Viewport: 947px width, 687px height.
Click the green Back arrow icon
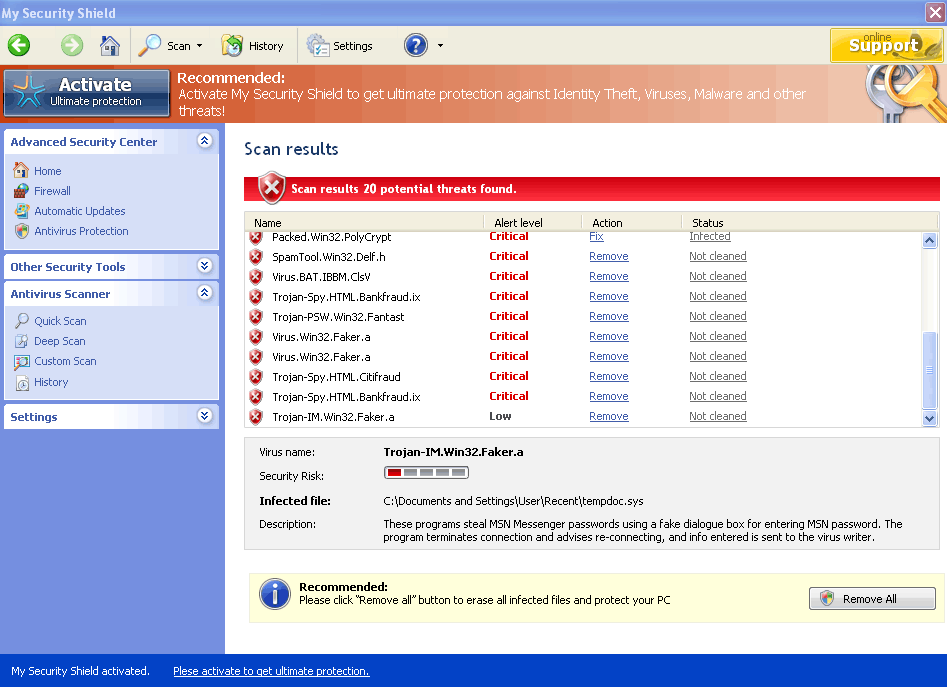[x=19, y=46]
